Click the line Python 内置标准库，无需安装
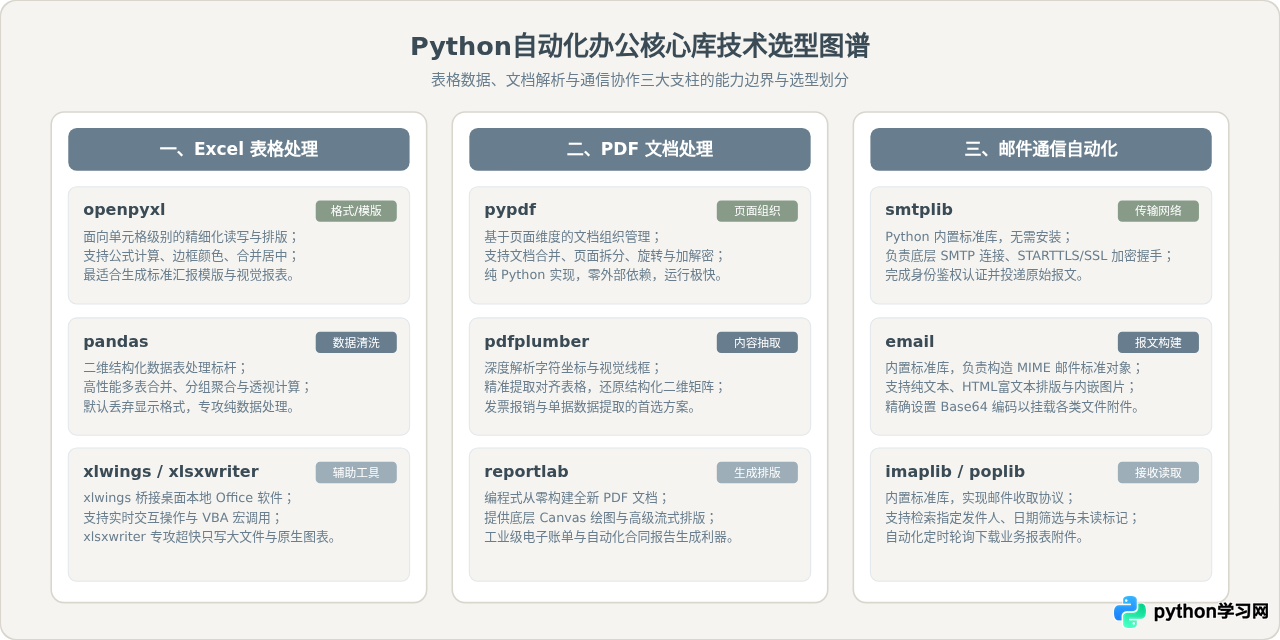1280x640 pixels. point(979,237)
